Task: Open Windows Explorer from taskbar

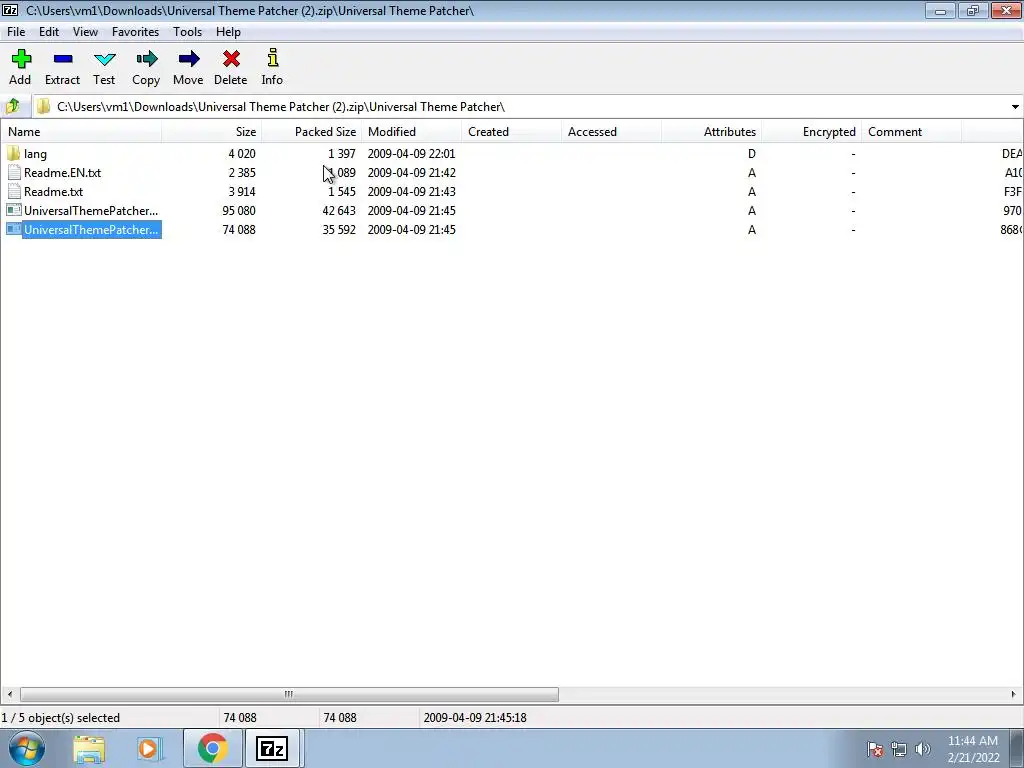Action: (x=89, y=748)
